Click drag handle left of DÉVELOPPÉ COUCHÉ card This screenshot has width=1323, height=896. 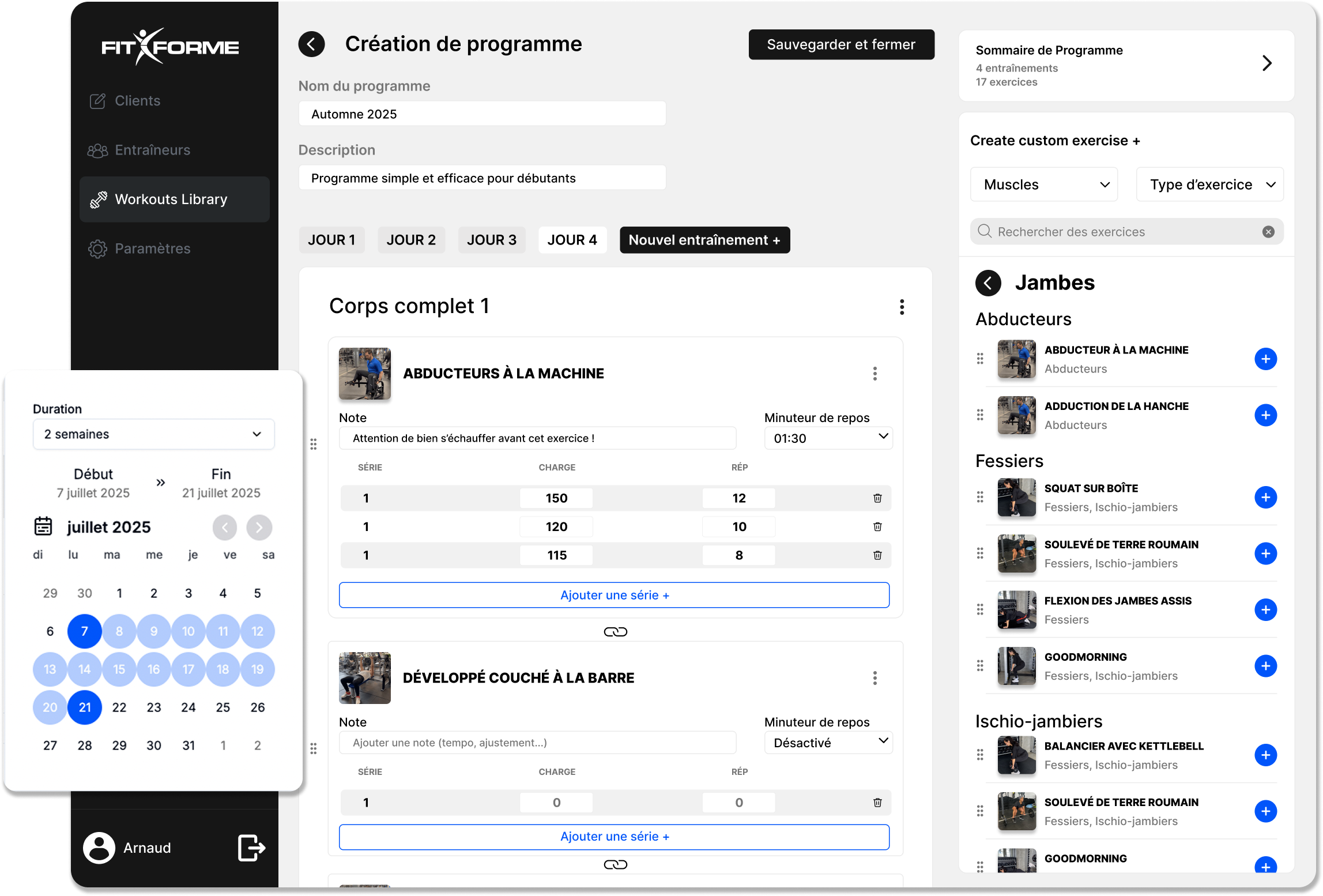314,748
